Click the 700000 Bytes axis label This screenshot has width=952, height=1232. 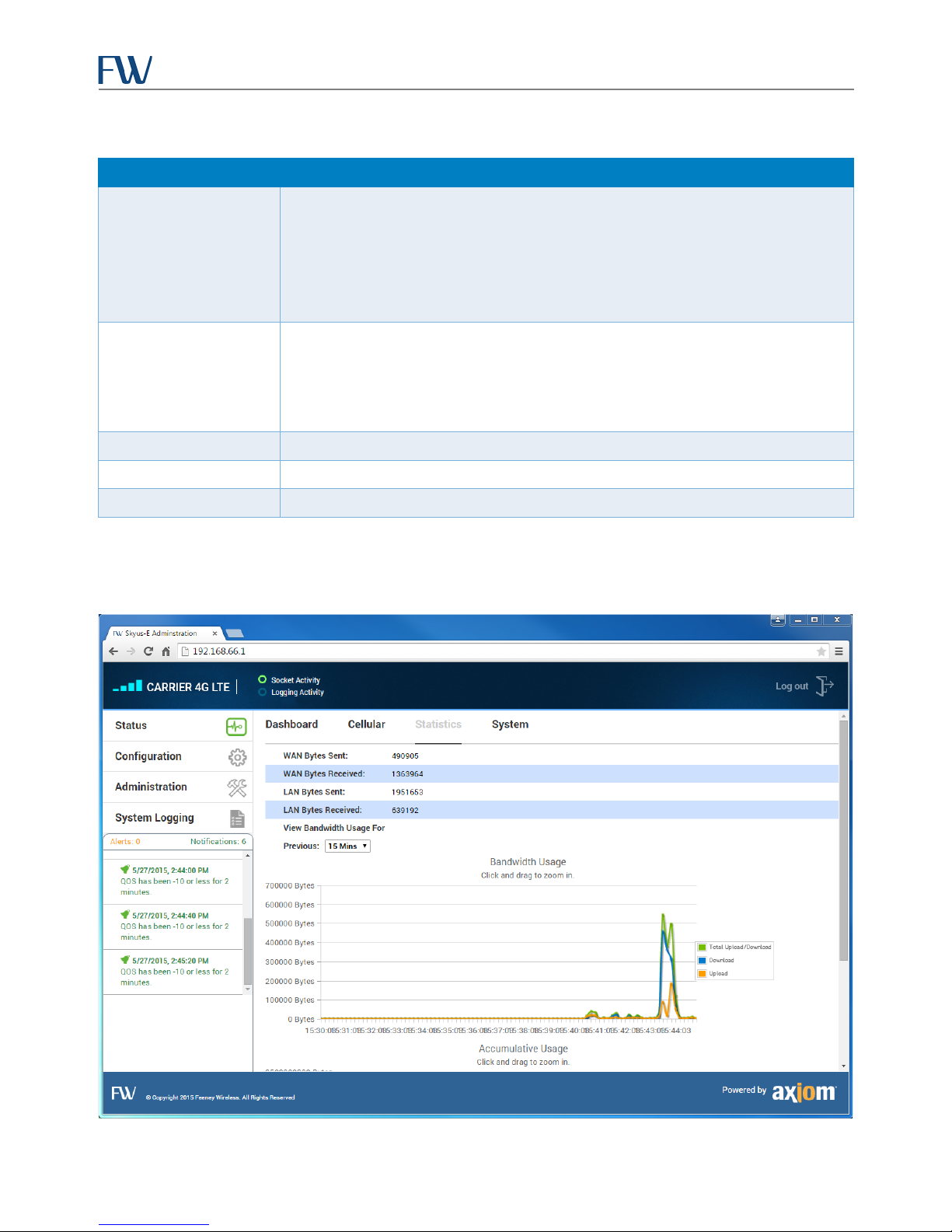pyautogui.click(x=290, y=886)
